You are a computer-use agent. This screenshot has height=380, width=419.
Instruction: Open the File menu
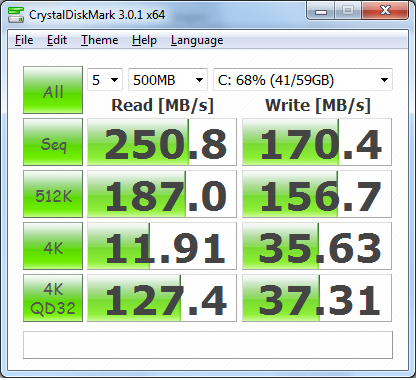click(x=24, y=40)
